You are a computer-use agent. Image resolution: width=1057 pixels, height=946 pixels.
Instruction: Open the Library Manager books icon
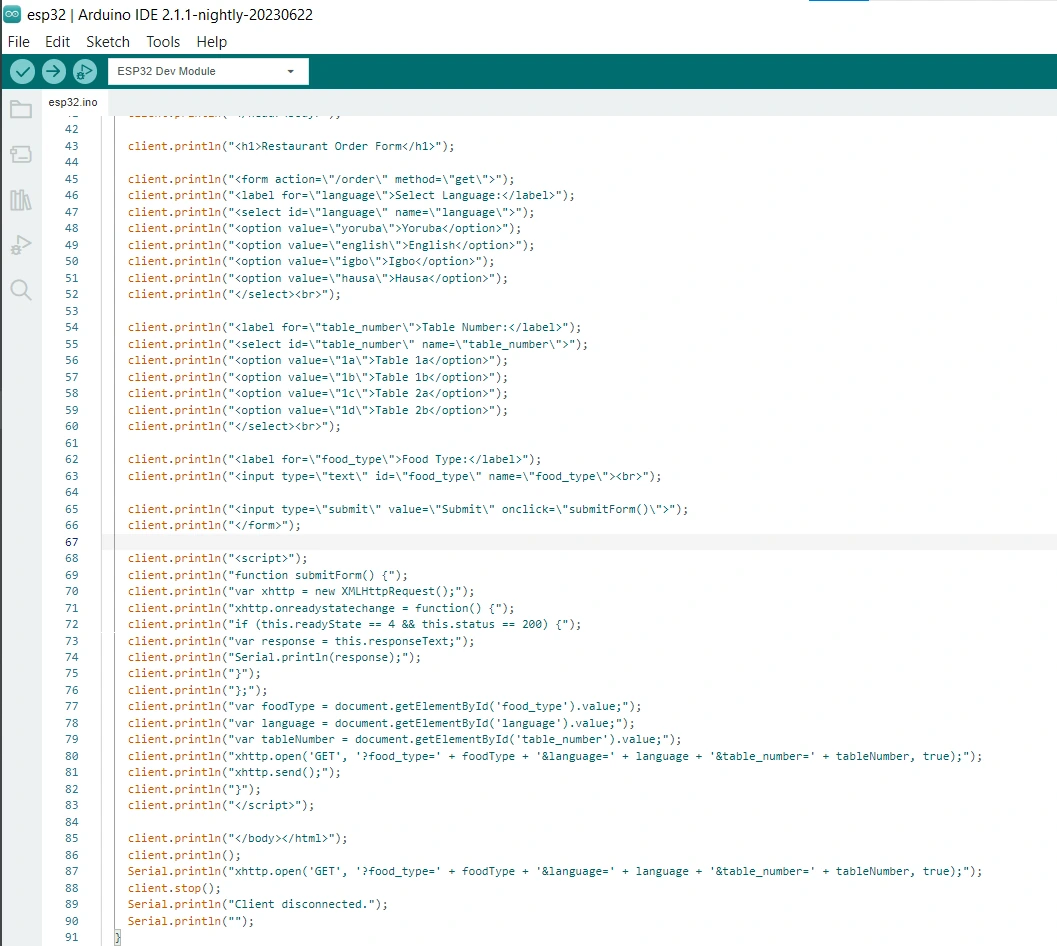[x=21, y=200]
